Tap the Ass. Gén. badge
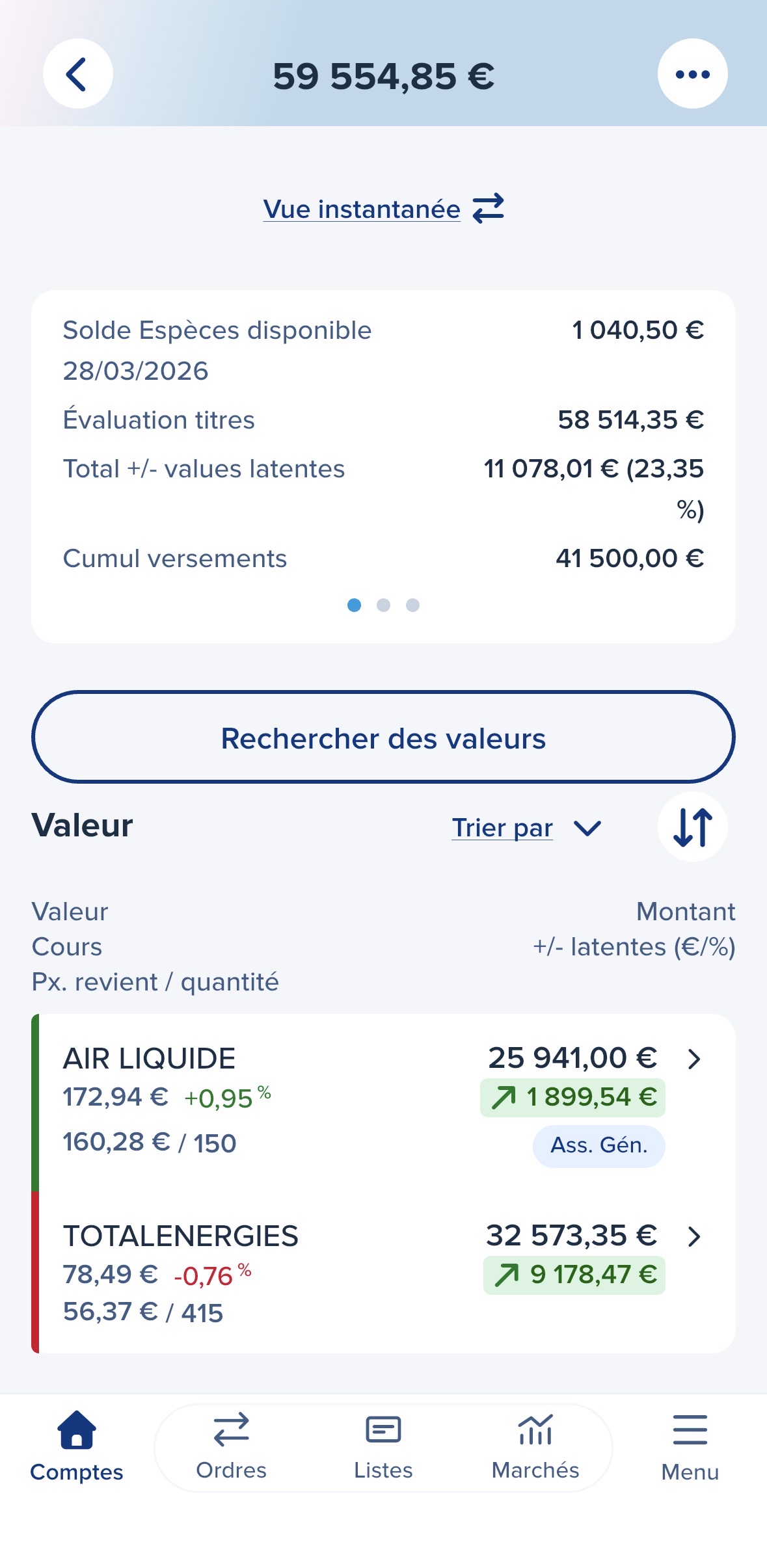Viewport: 767px width, 1568px height. [x=599, y=1145]
